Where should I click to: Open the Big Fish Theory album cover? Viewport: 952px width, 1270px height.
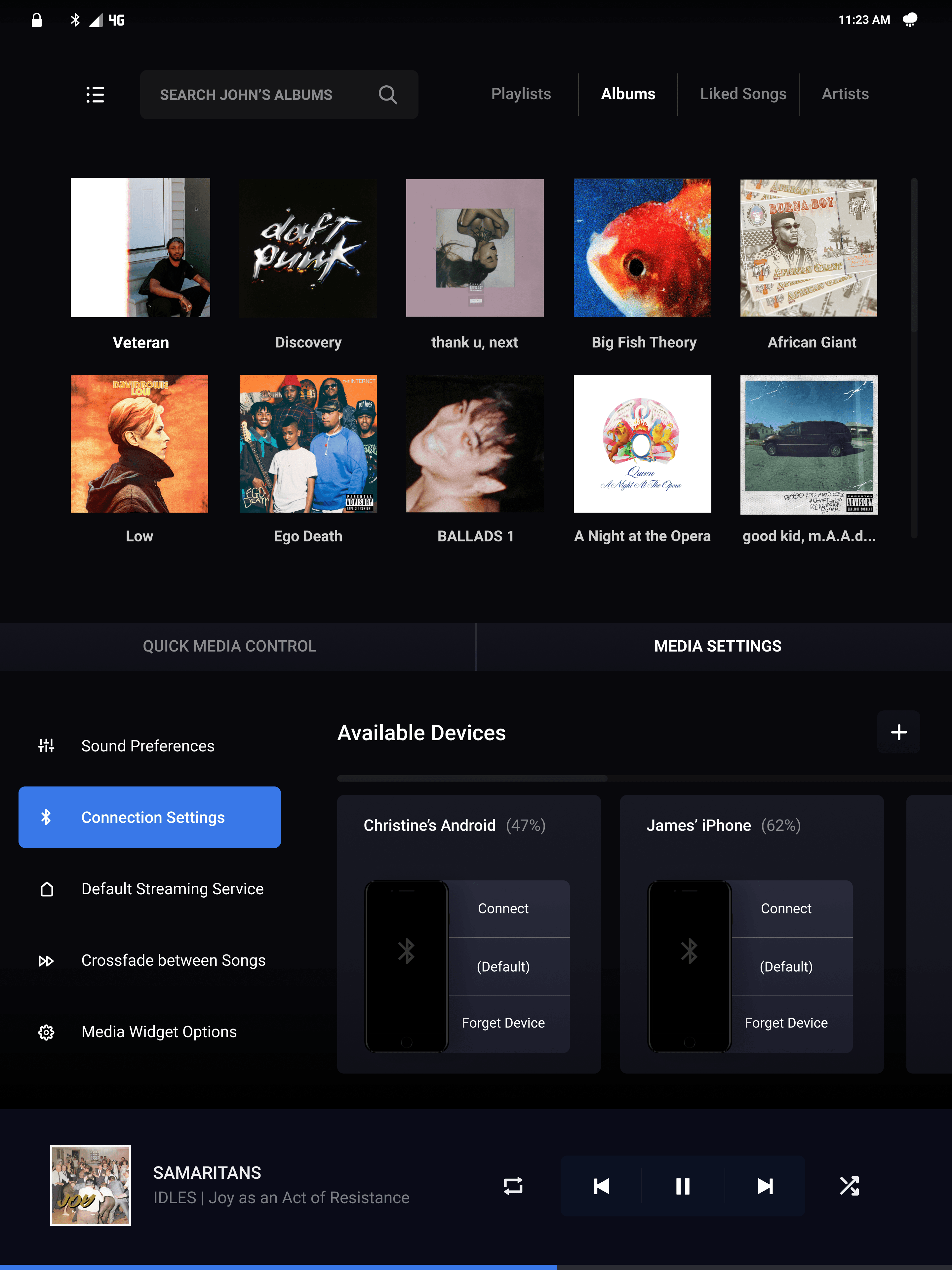(642, 247)
